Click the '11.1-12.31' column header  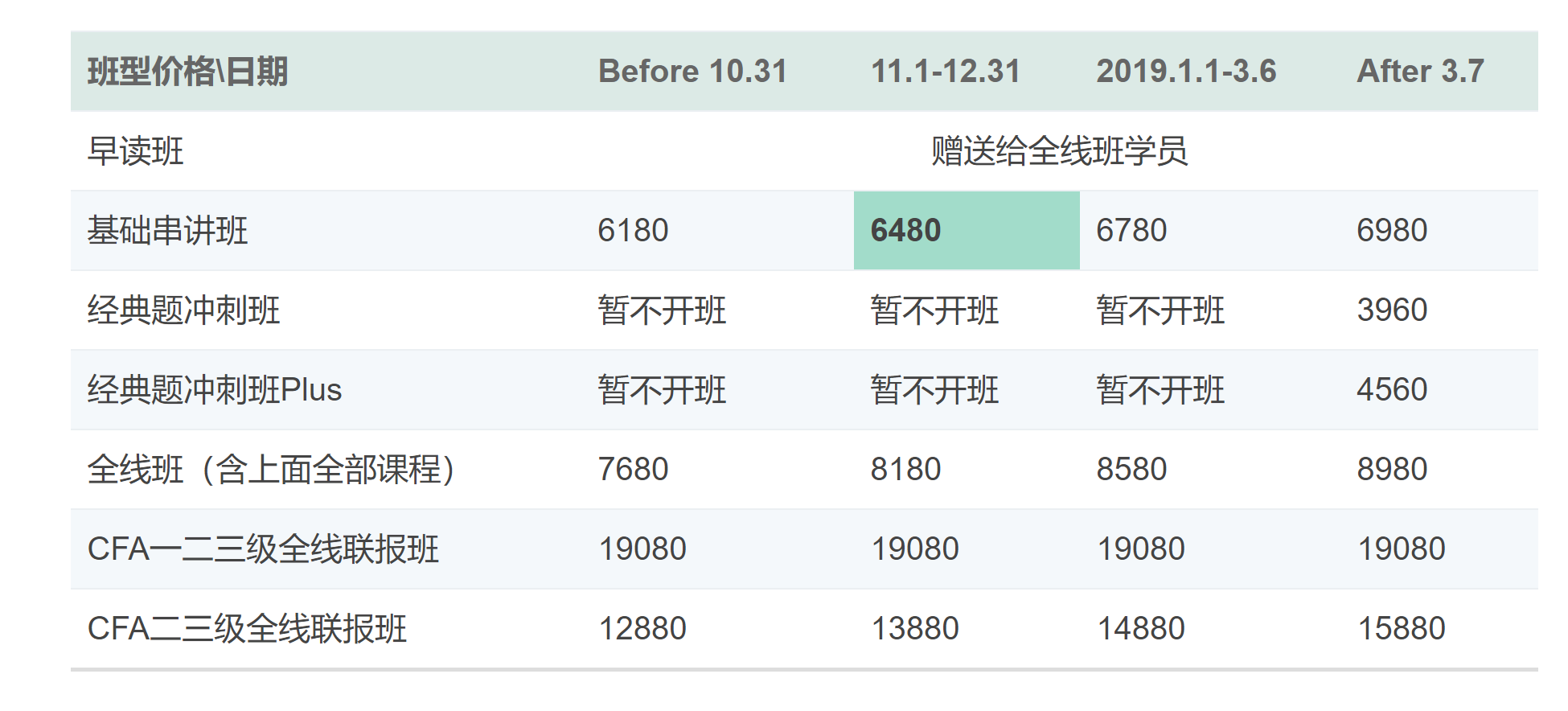946,72
